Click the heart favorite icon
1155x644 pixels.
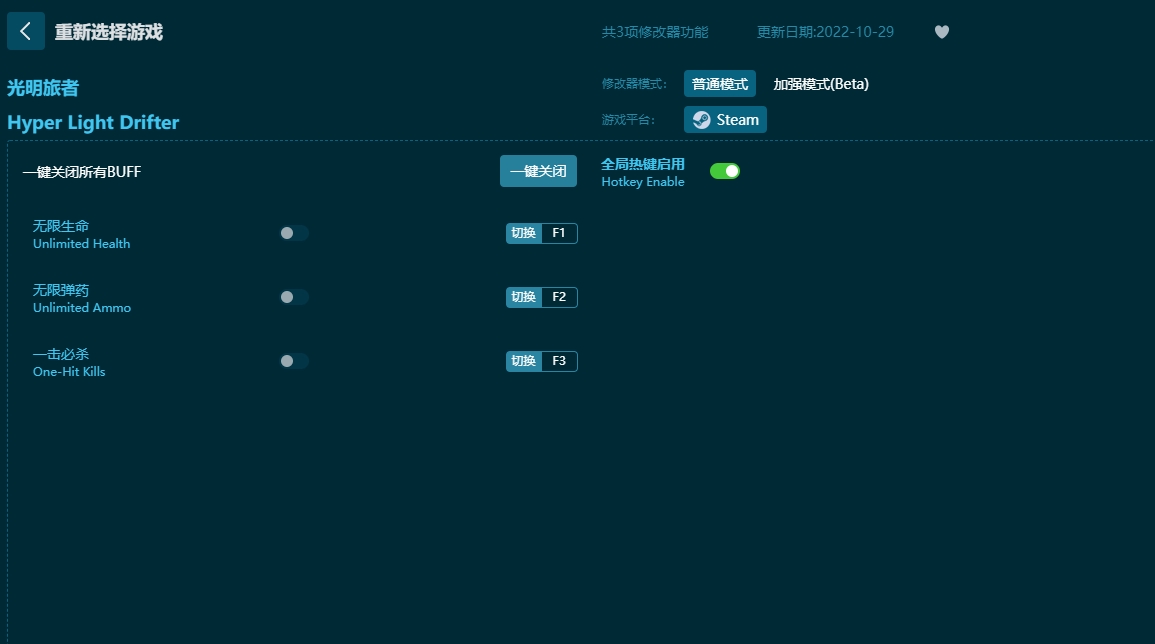[941, 32]
